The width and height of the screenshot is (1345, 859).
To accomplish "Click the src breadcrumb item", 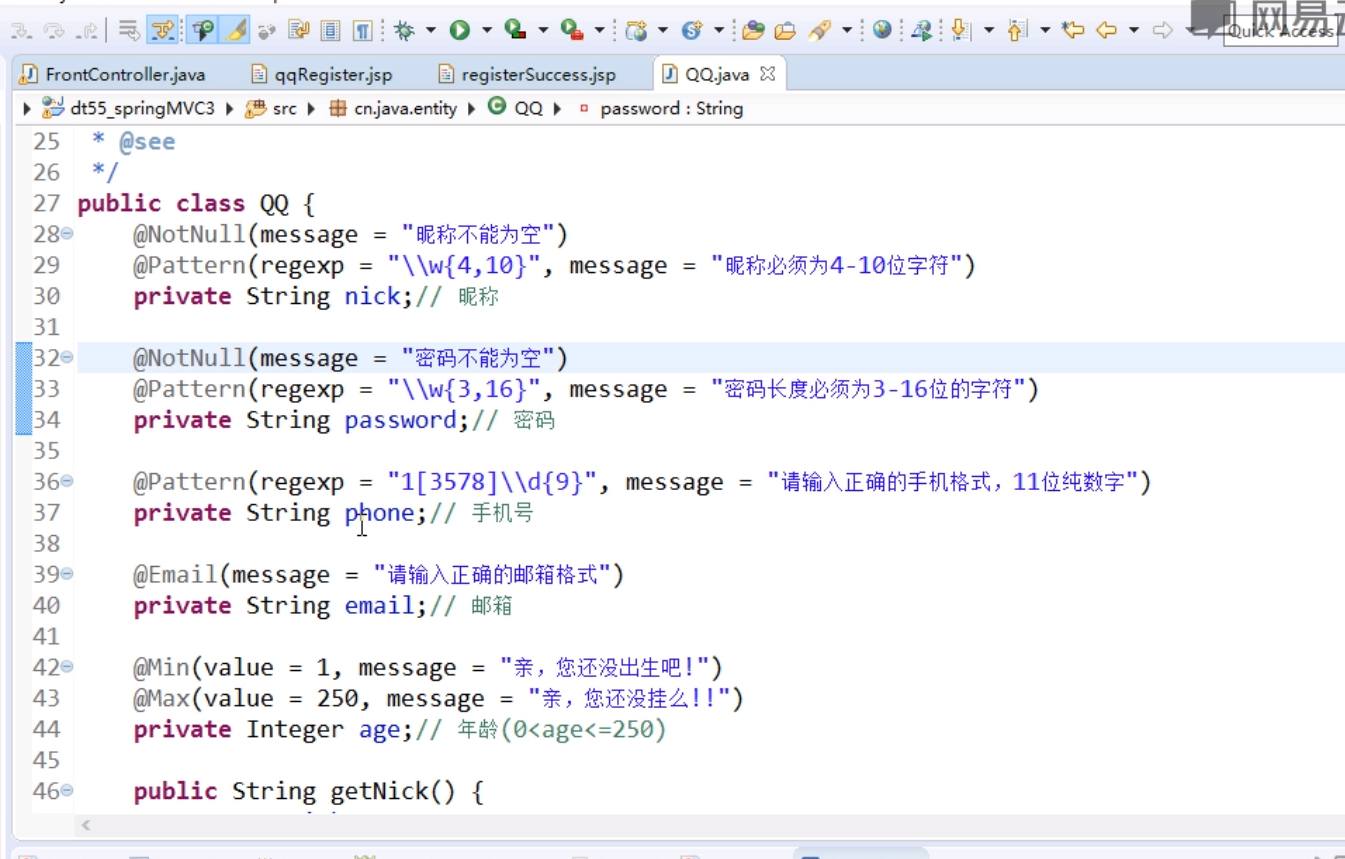I will coord(272,108).
